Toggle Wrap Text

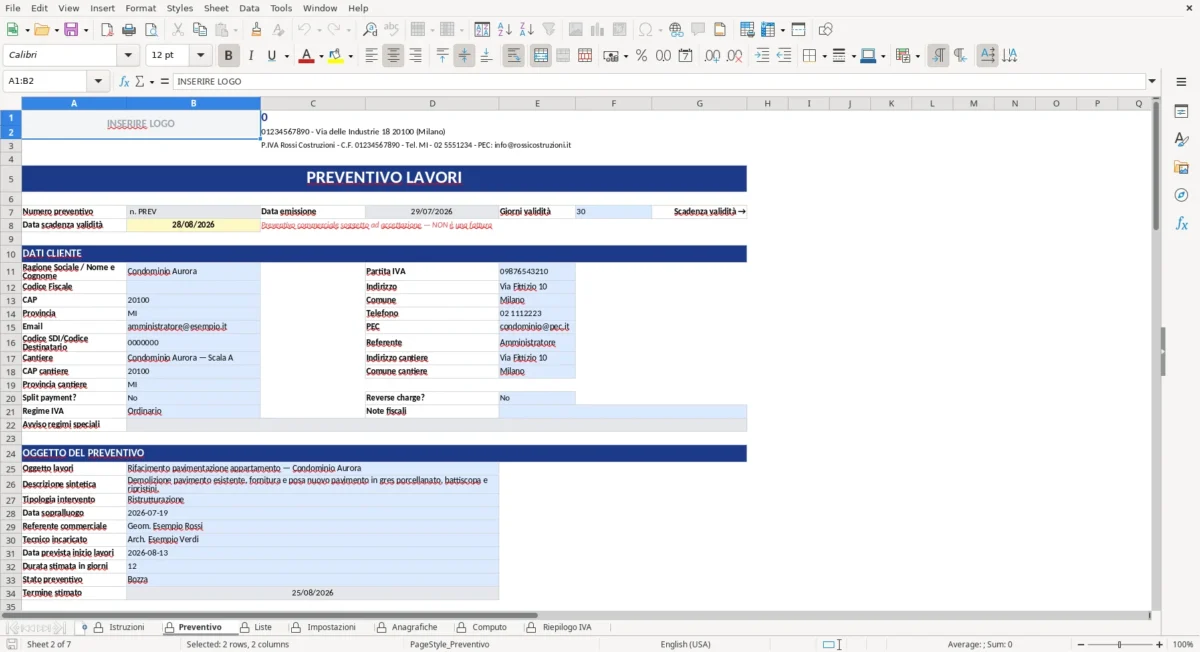coord(514,56)
